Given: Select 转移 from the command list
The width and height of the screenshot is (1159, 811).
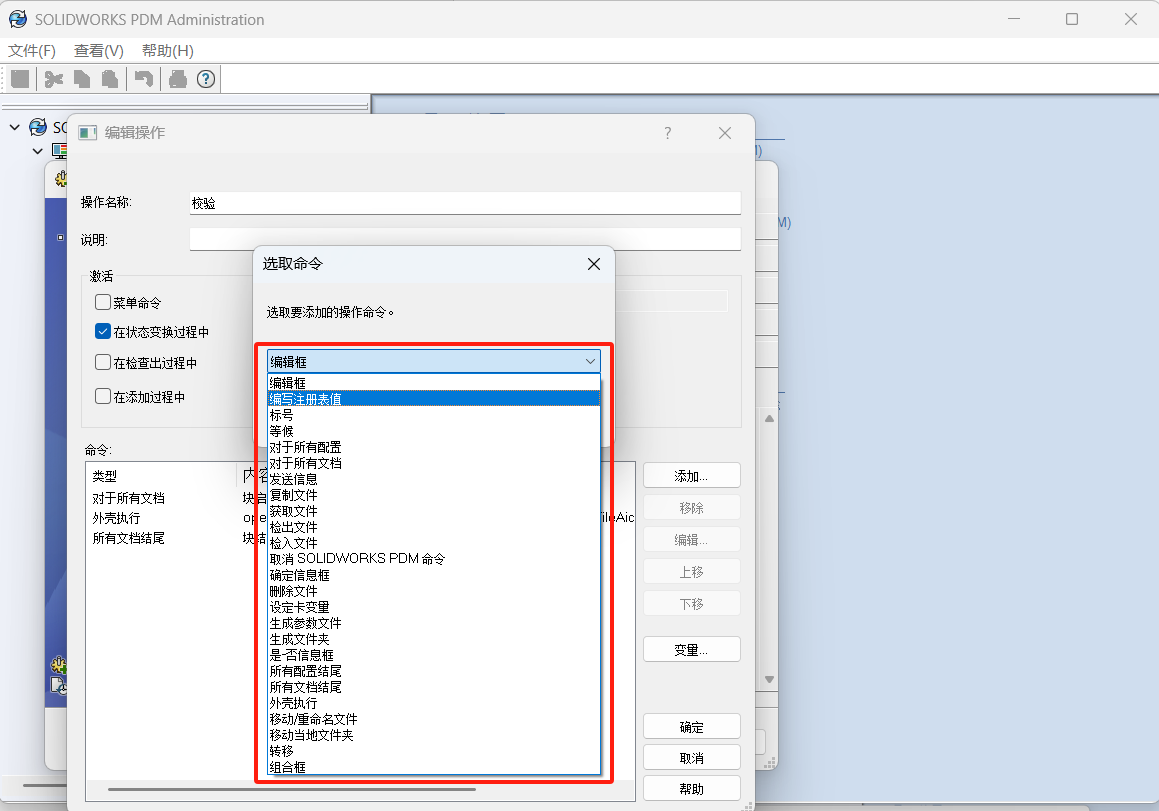Looking at the screenshot, I should pyautogui.click(x=433, y=751).
